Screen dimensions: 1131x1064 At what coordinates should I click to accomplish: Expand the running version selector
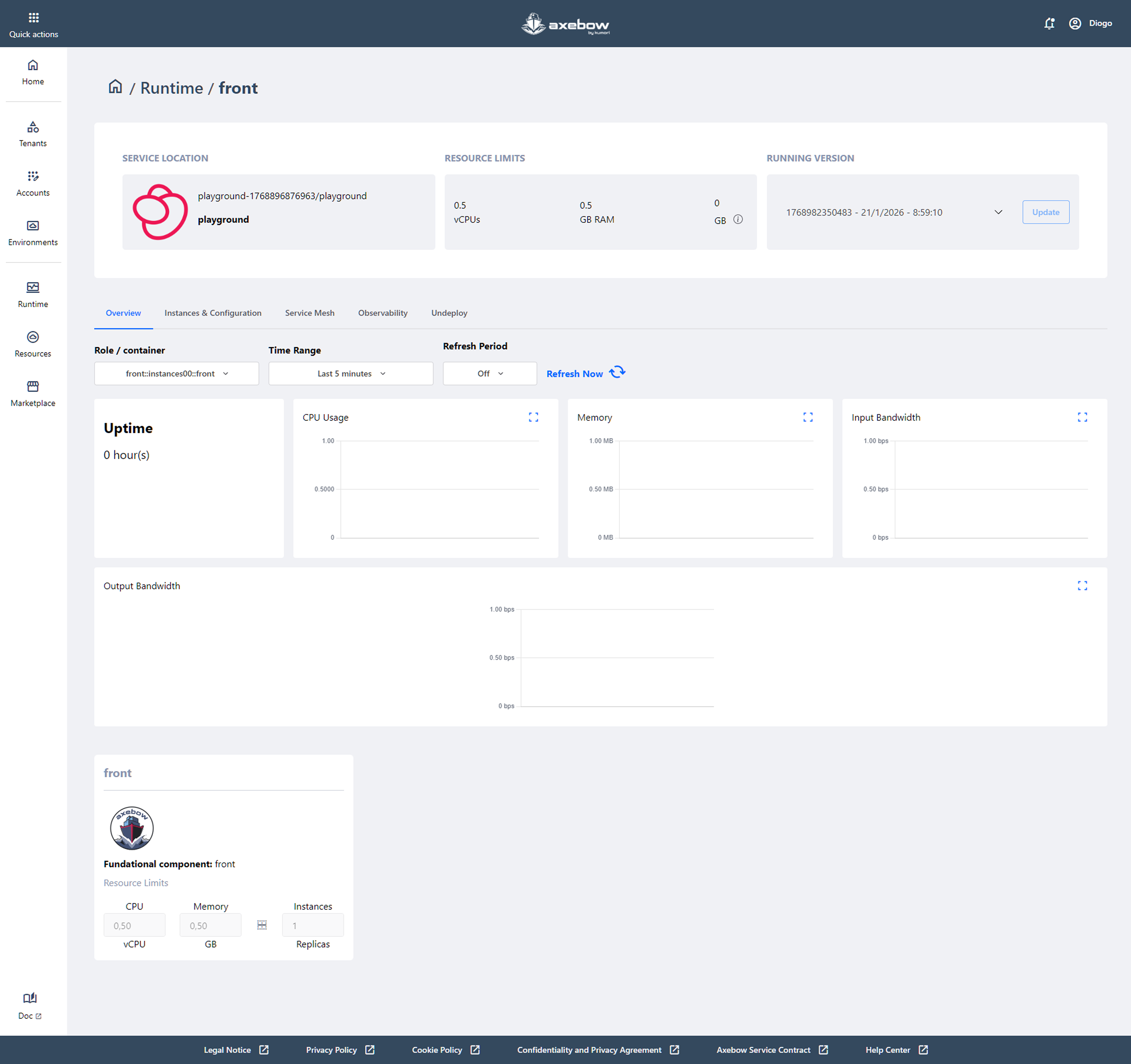(998, 212)
